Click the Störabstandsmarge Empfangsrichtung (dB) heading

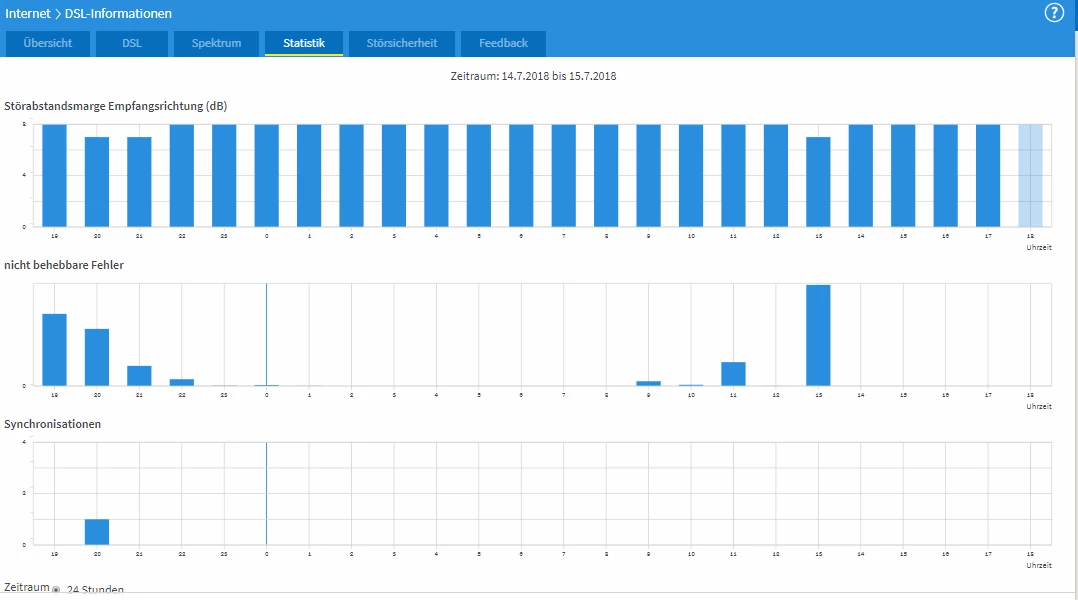click(x=116, y=106)
